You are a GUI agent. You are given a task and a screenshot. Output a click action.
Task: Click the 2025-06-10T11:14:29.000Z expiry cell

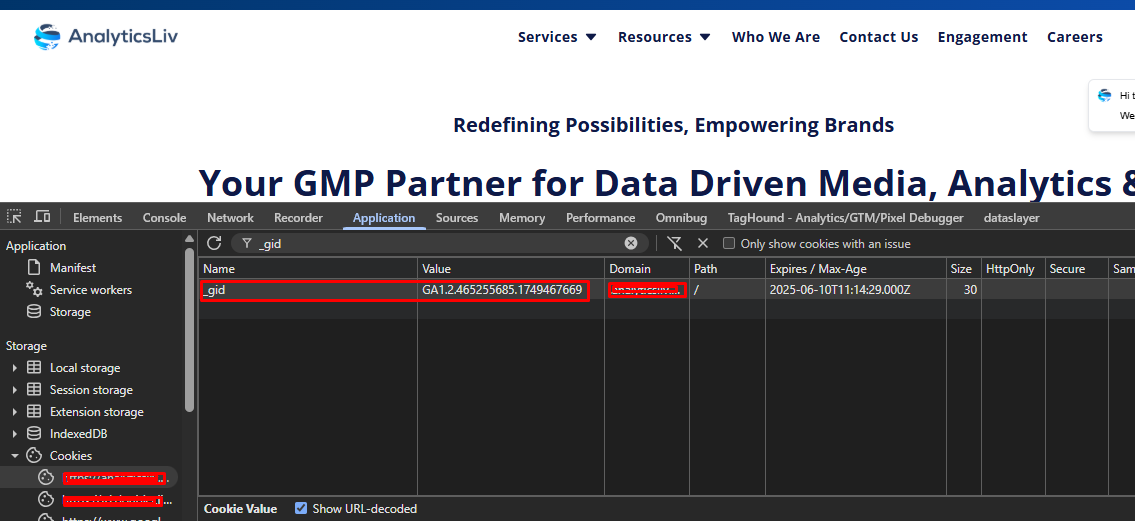[x=856, y=290]
